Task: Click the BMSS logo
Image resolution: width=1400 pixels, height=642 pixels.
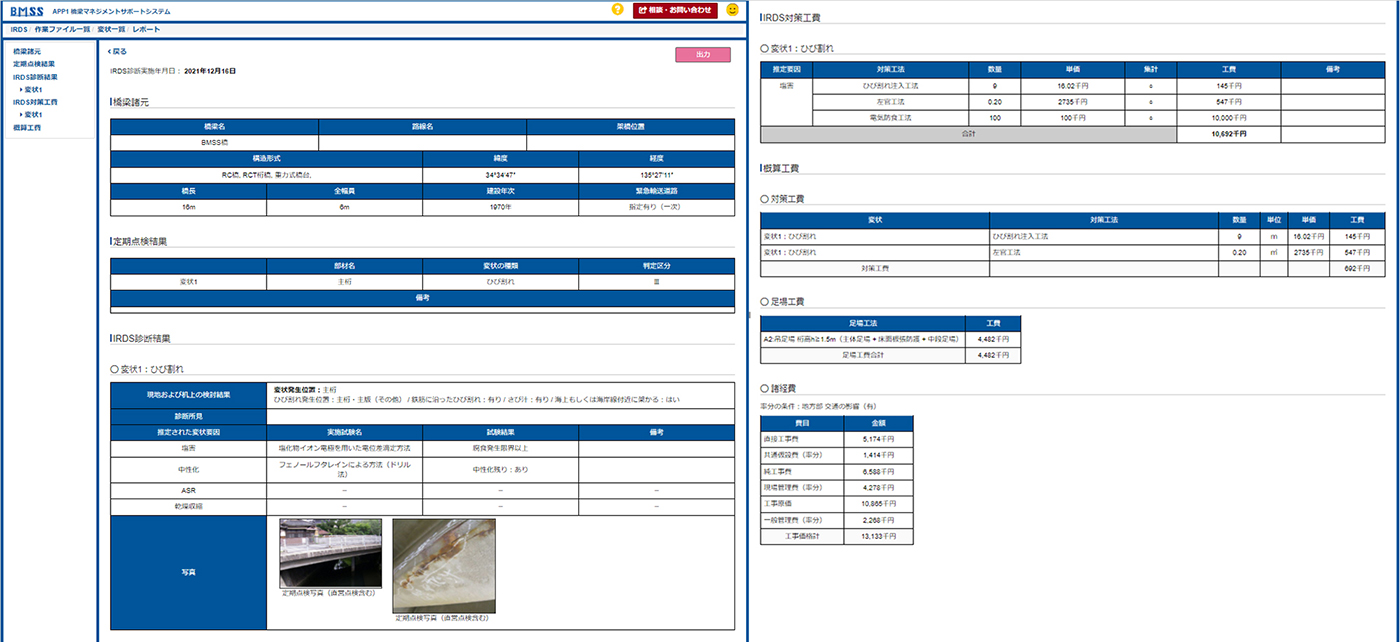Action: 25,11
